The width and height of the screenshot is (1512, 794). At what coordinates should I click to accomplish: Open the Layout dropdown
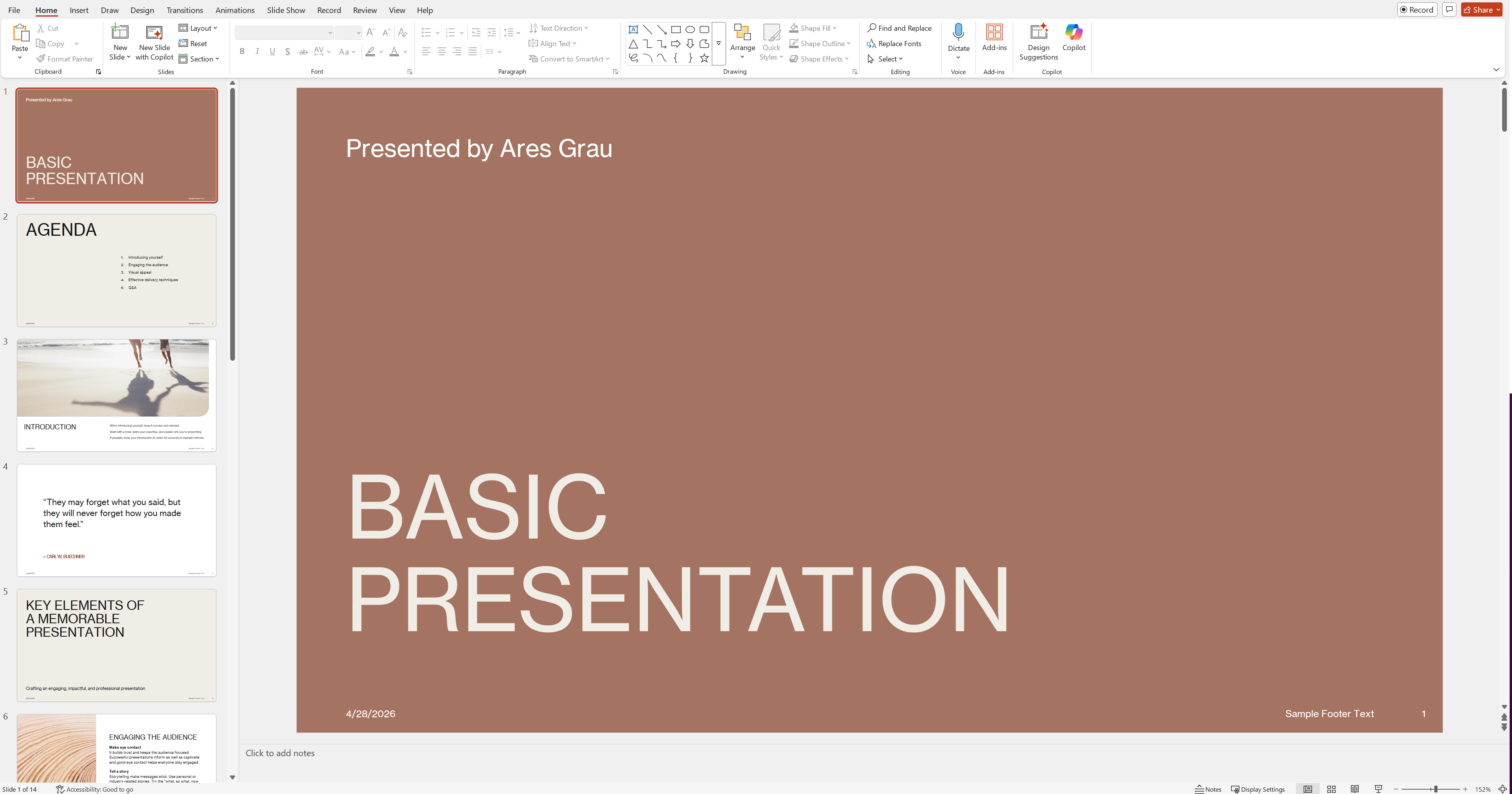(x=198, y=28)
